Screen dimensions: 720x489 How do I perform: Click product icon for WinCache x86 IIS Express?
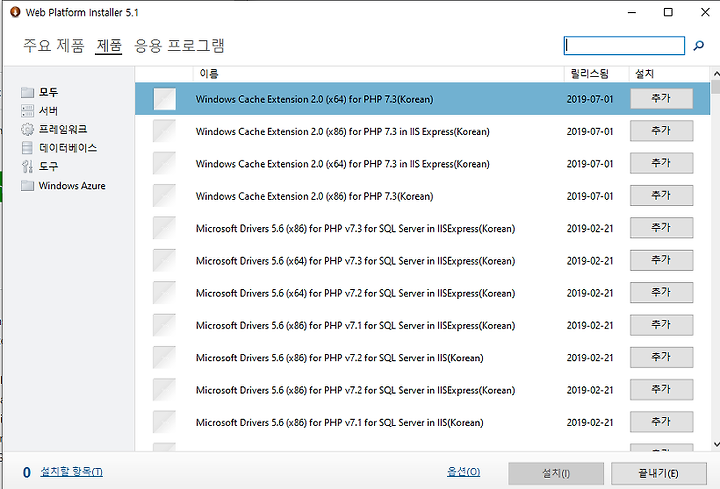tap(164, 131)
